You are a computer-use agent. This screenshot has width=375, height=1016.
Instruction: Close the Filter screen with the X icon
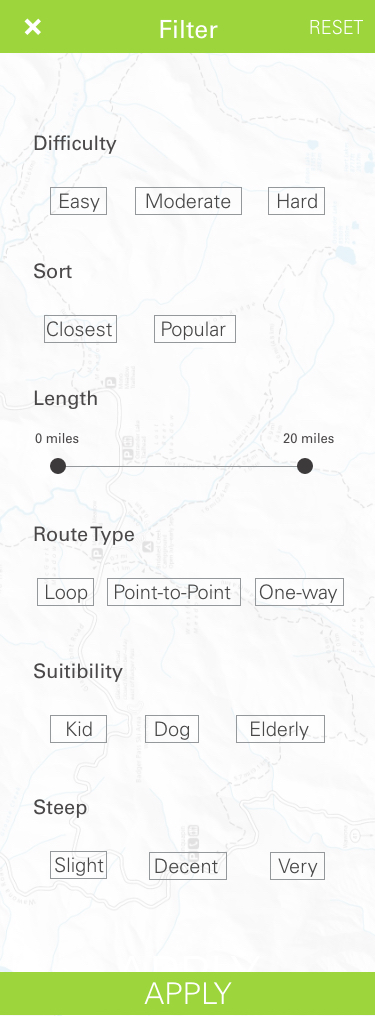coord(33,27)
